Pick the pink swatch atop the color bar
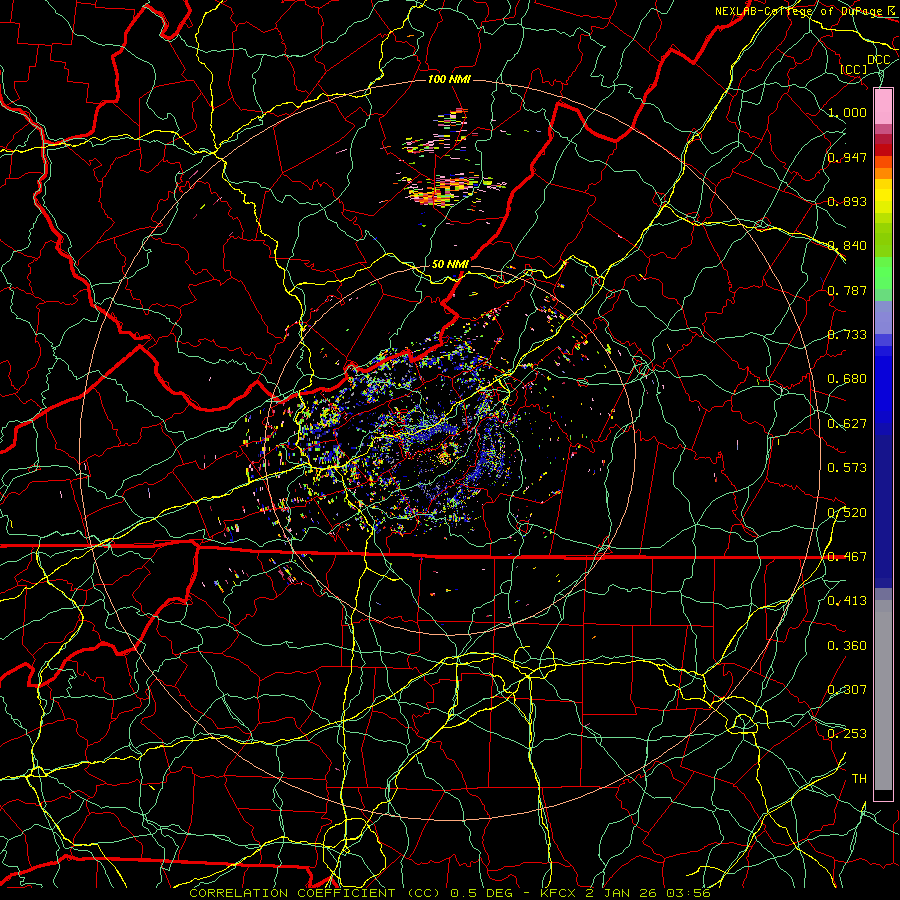This screenshot has width=900, height=900. tap(883, 107)
